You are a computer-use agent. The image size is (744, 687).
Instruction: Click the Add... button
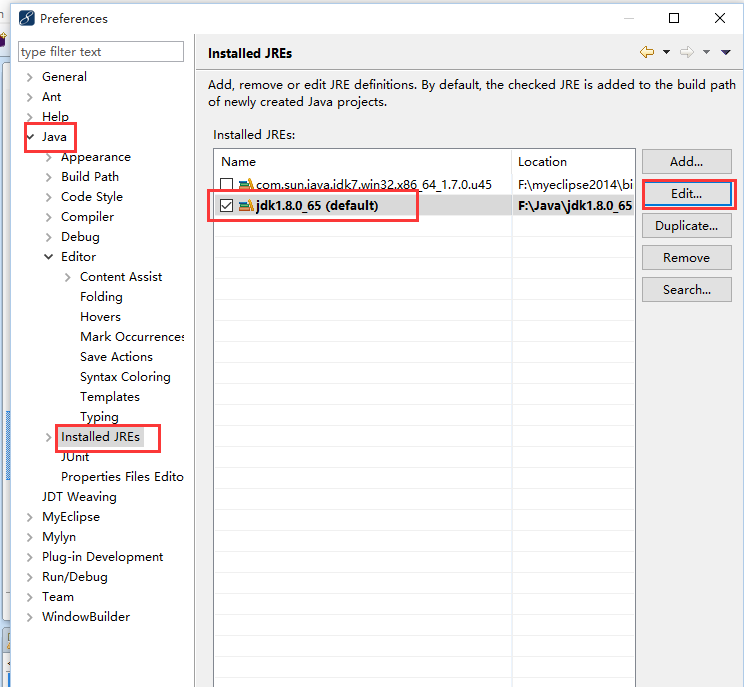coord(687,162)
